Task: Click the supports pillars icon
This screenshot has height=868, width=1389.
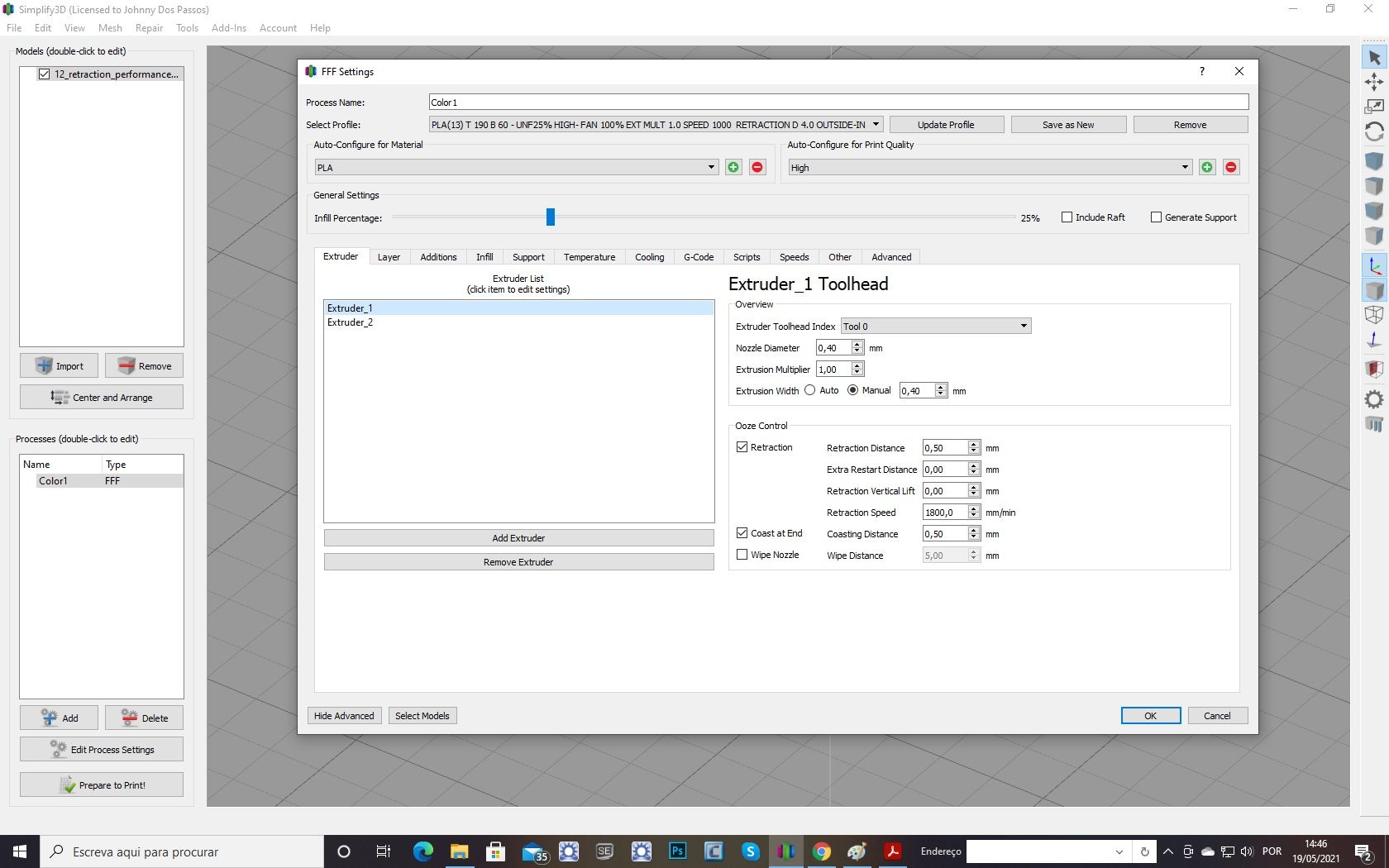Action: [x=1373, y=424]
